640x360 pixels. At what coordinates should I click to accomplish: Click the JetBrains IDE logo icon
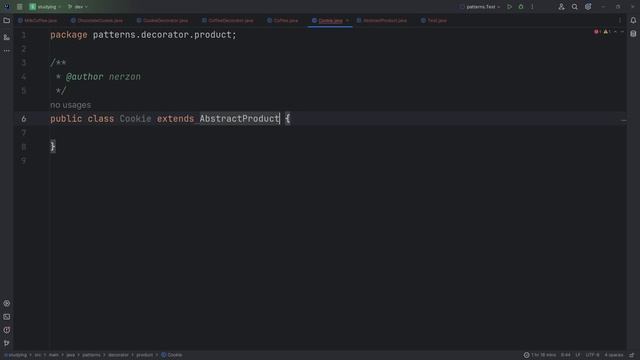coord(7,7)
